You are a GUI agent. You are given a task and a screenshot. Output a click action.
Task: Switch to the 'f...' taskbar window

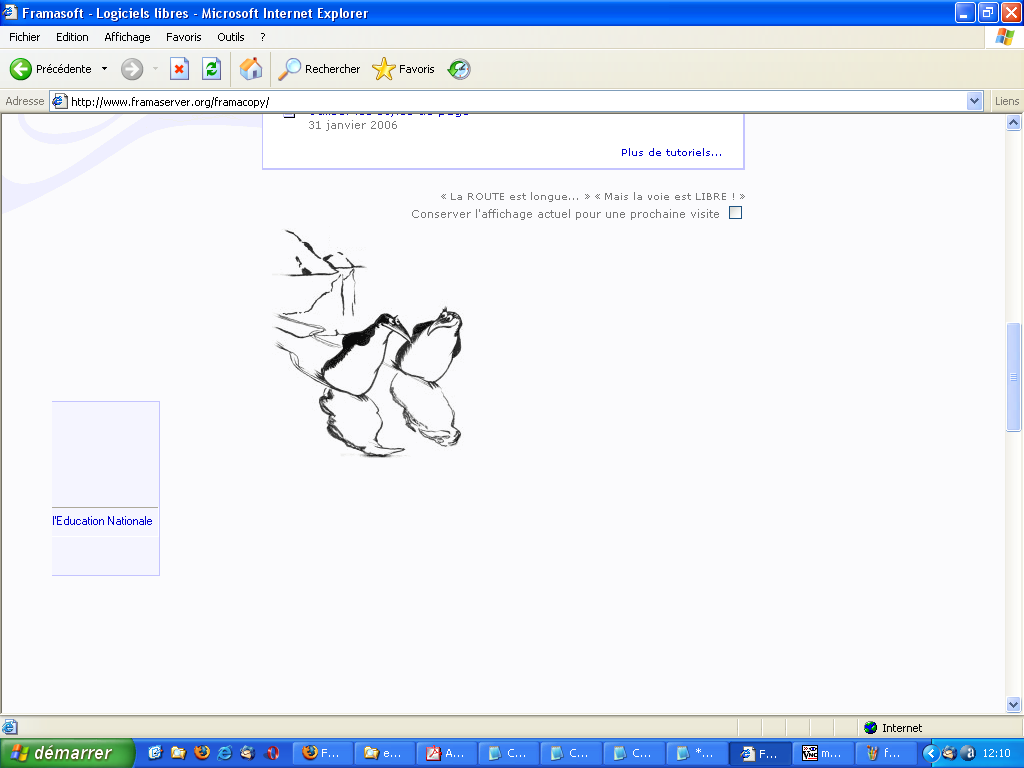pos(886,753)
